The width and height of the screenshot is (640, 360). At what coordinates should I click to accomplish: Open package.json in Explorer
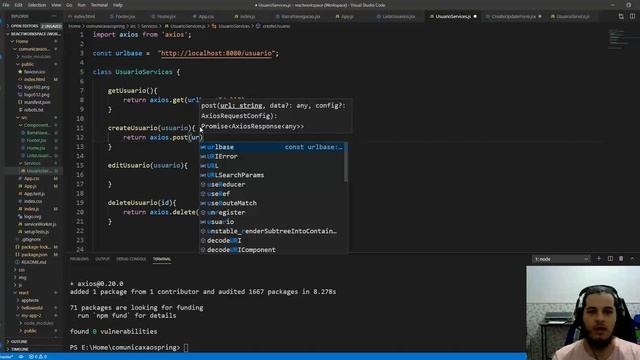(34, 255)
